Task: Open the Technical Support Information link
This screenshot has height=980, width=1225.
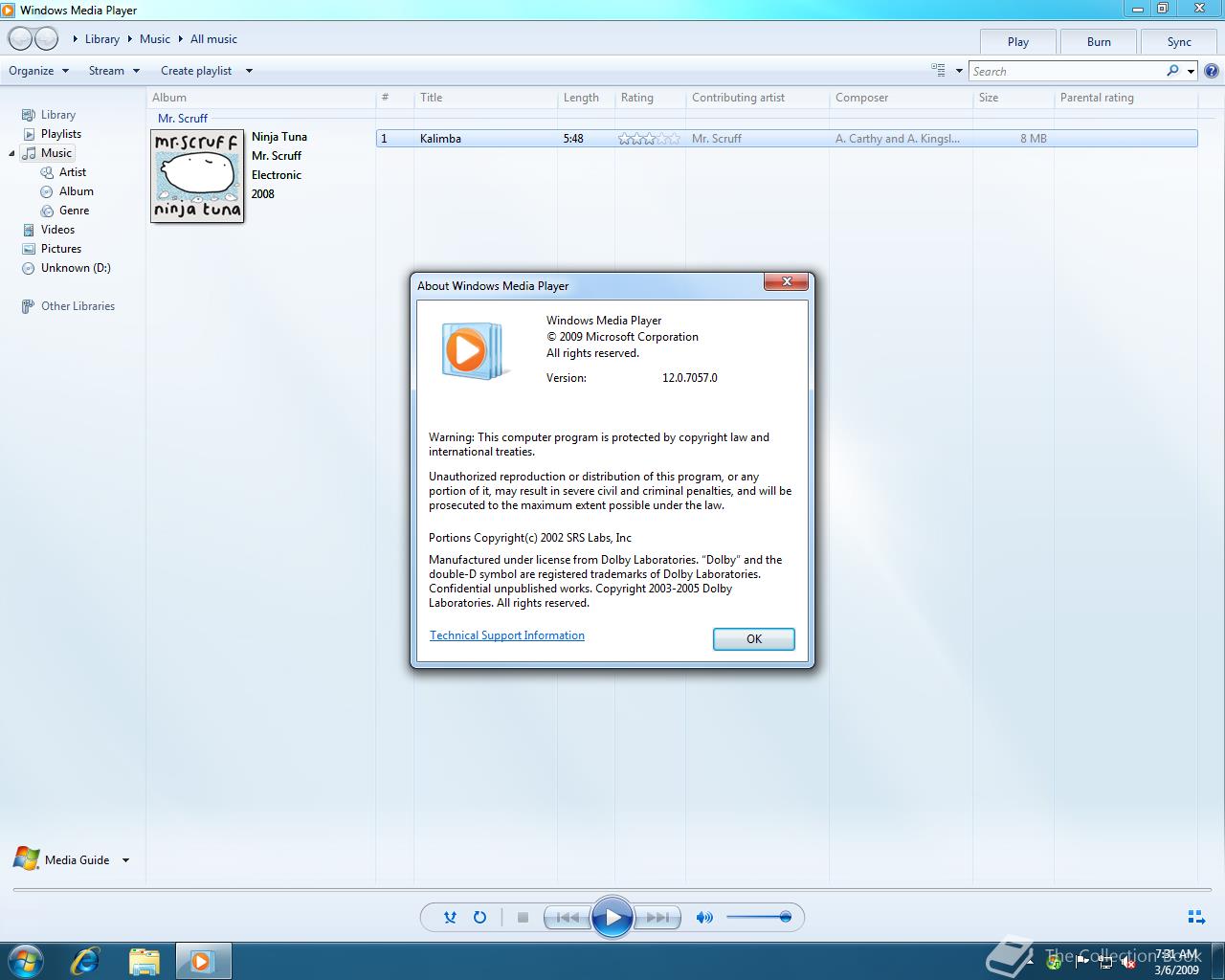Action: [507, 635]
